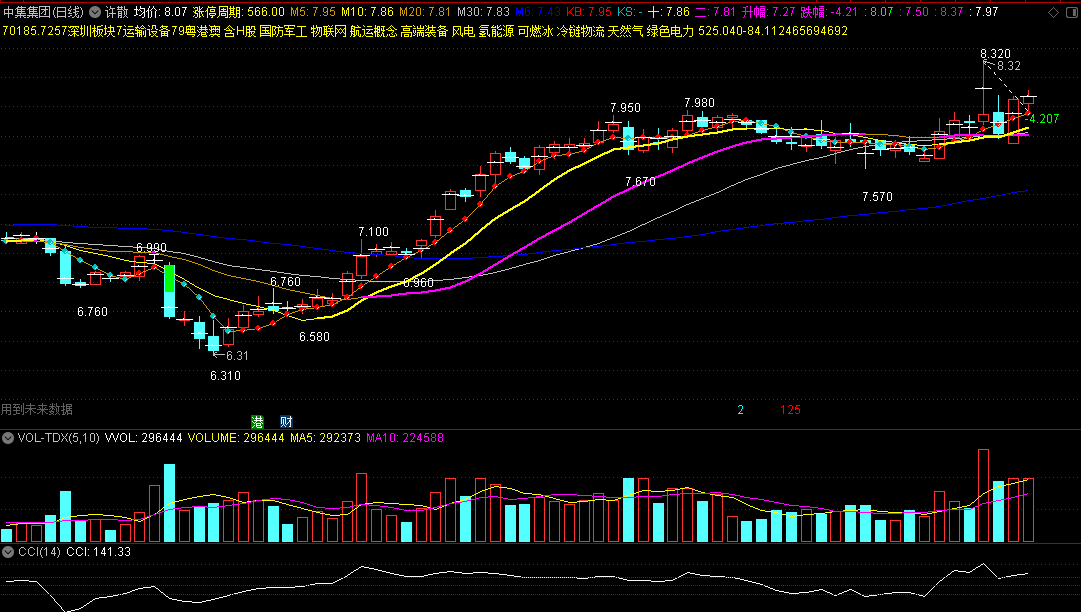Click the 7.570 price label

tap(877, 196)
